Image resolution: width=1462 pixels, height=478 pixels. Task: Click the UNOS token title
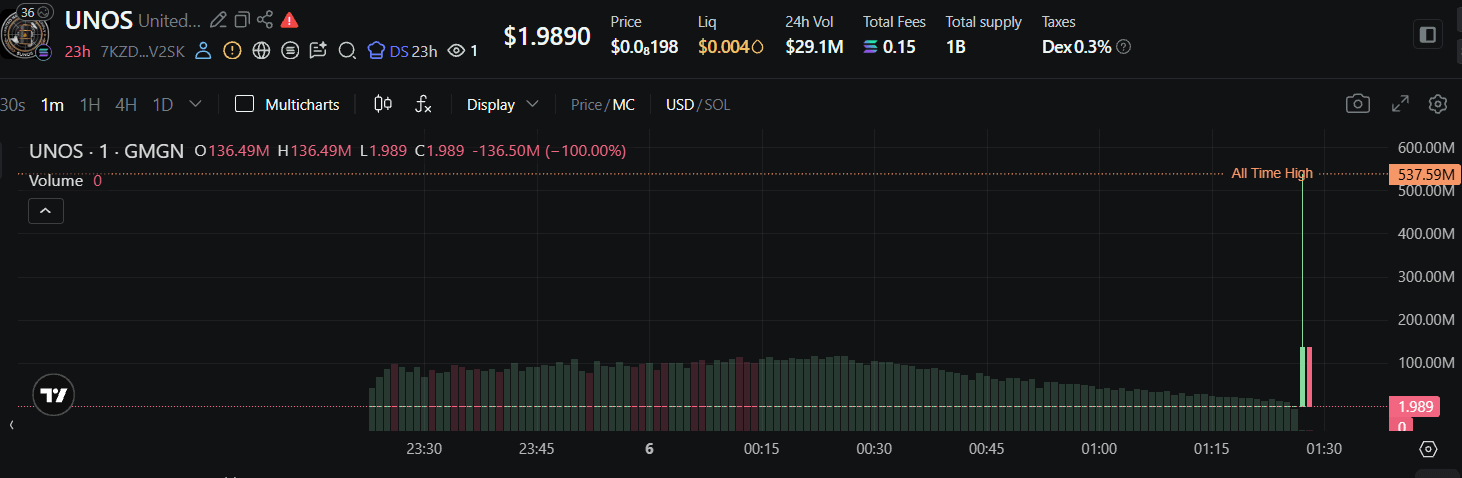click(99, 20)
